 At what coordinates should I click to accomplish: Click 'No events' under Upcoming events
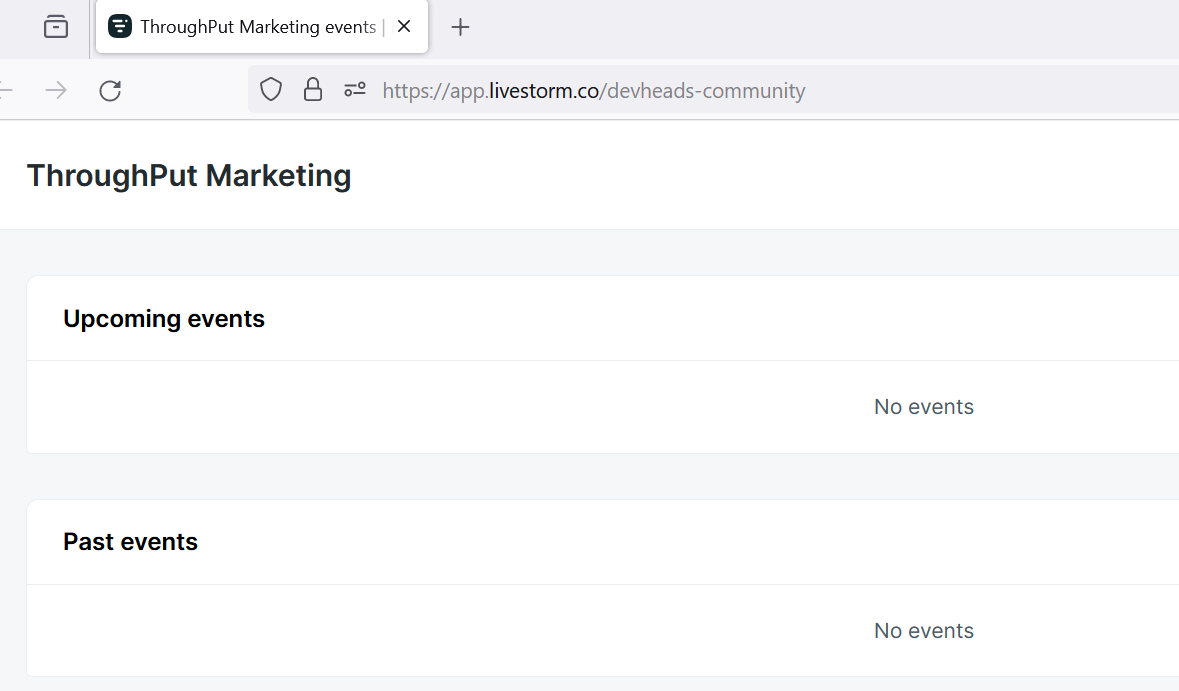(923, 407)
